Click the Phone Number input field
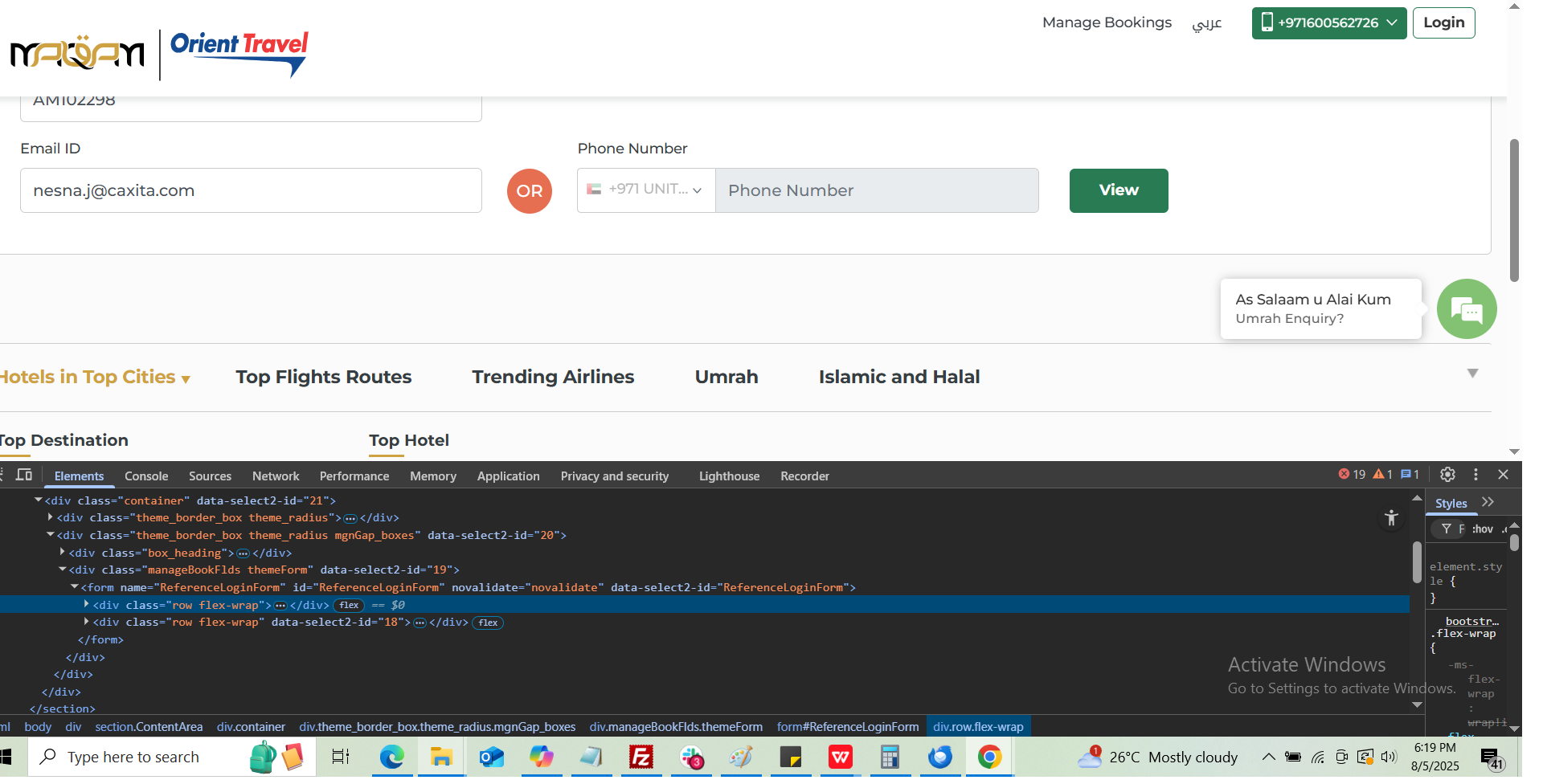Image resolution: width=1543 pixels, height=784 pixels. click(x=876, y=190)
